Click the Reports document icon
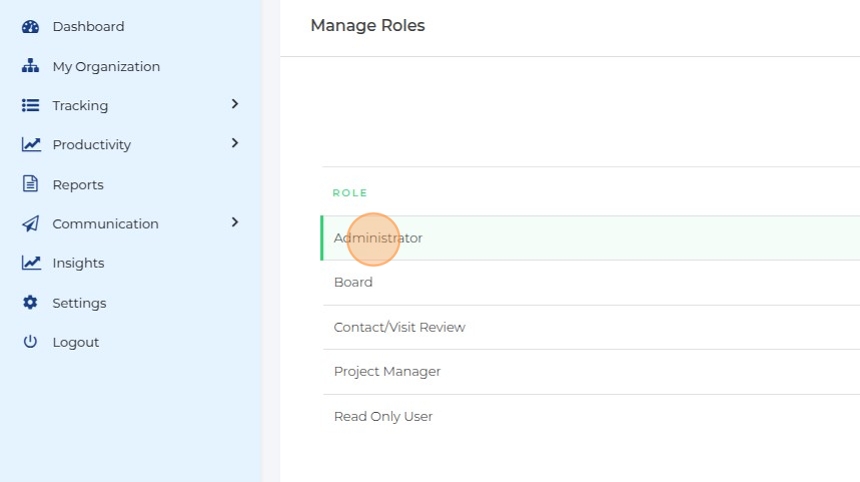Viewport: 860px width, 482px height. (30, 184)
